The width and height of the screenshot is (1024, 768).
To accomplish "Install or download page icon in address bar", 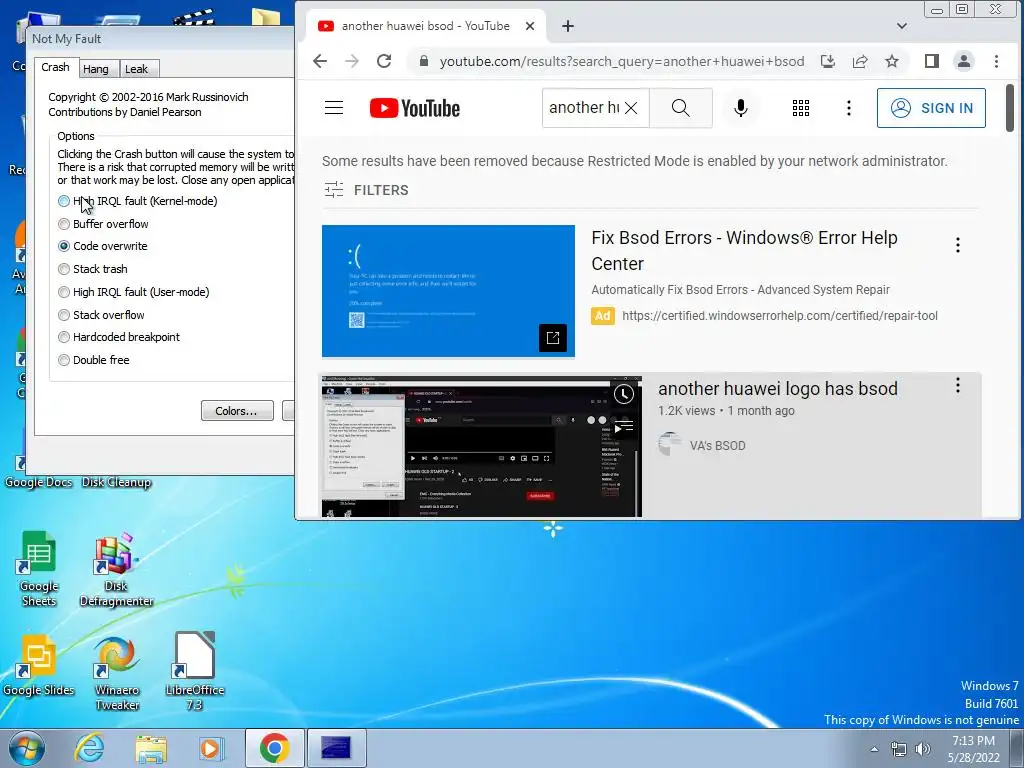I will pyautogui.click(x=828, y=61).
